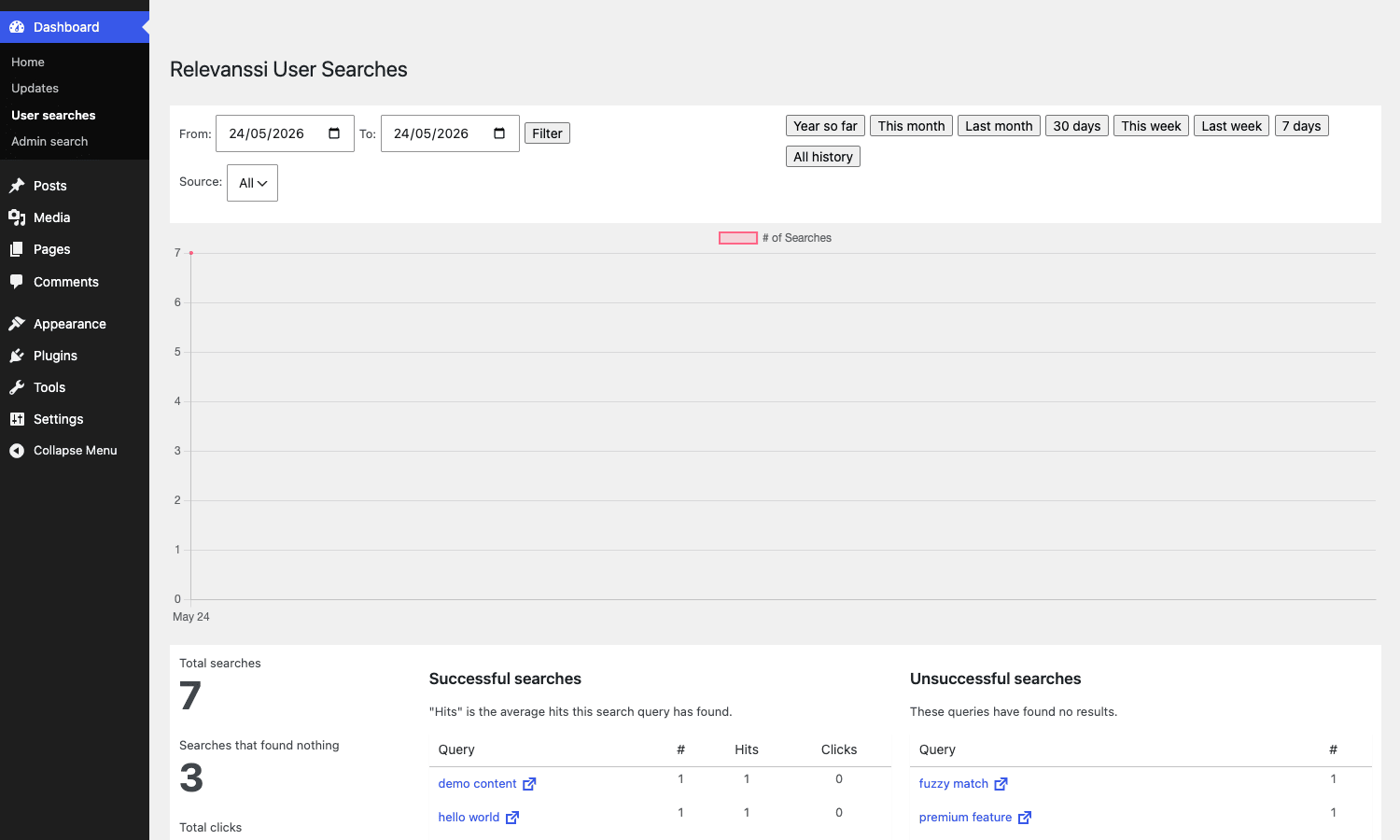Viewport: 1400px width, 840px height.
Task: Open the Posts menu
Action: [x=75, y=186]
